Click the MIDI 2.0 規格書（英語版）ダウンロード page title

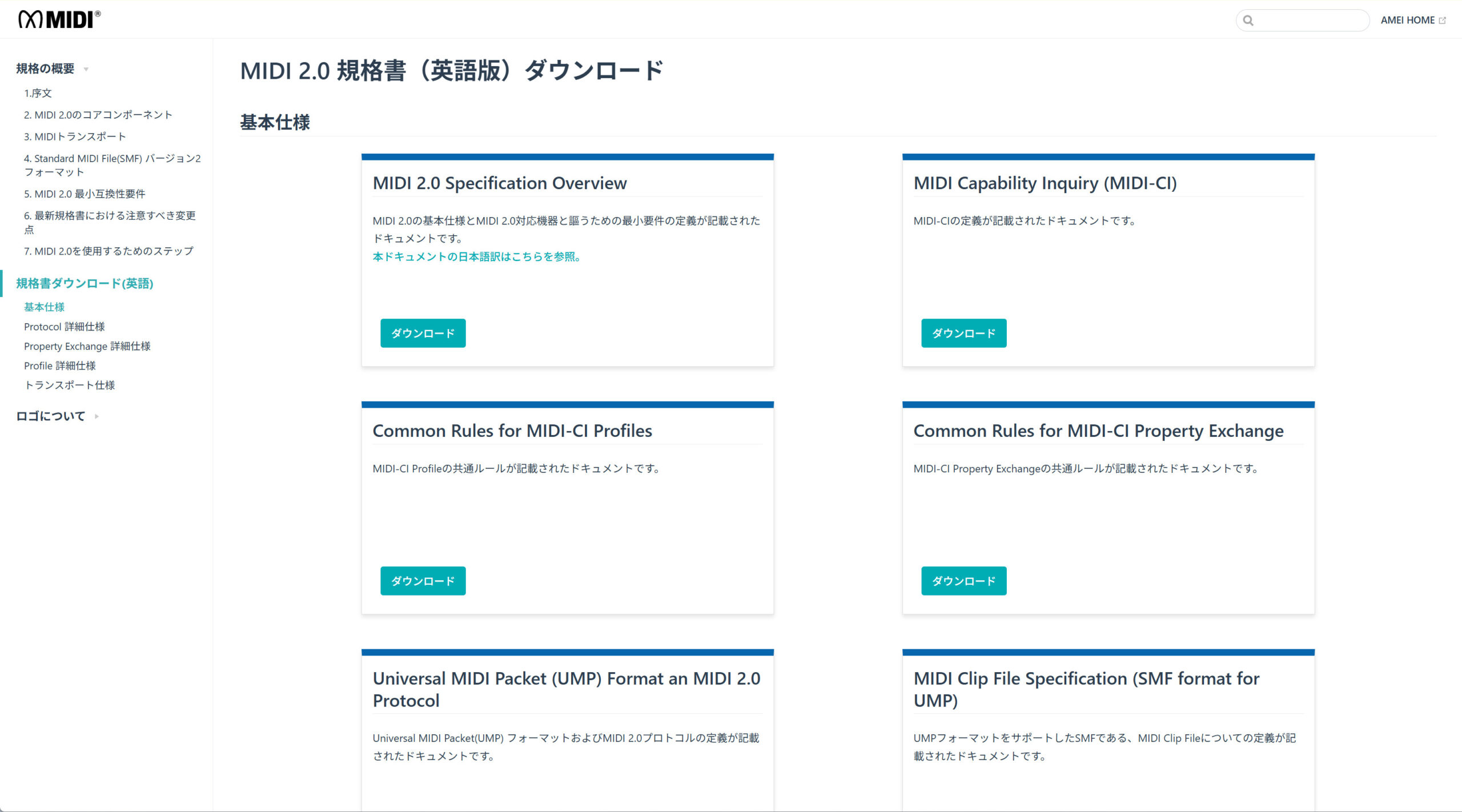tap(452, 71)
